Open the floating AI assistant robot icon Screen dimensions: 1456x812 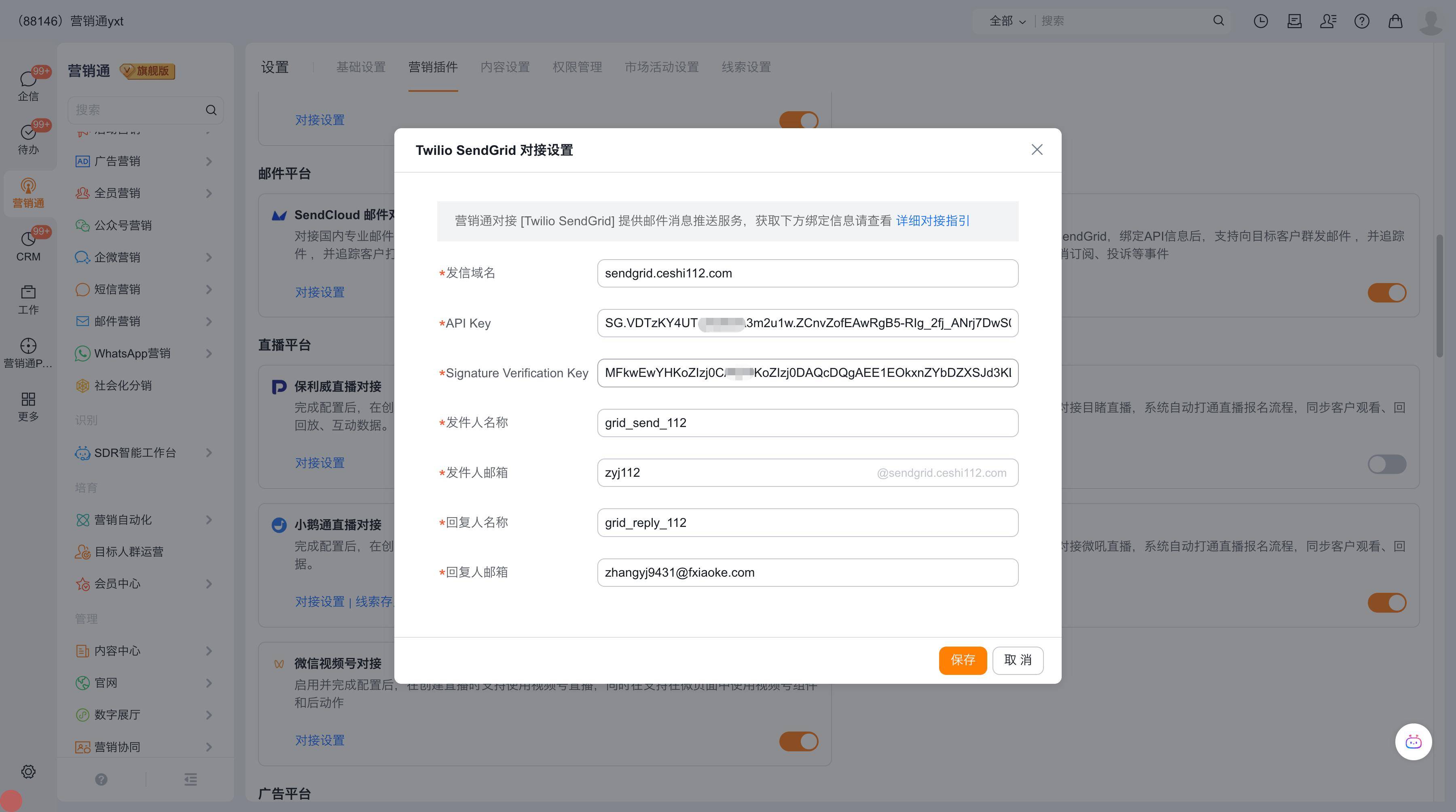[1413, 741]
